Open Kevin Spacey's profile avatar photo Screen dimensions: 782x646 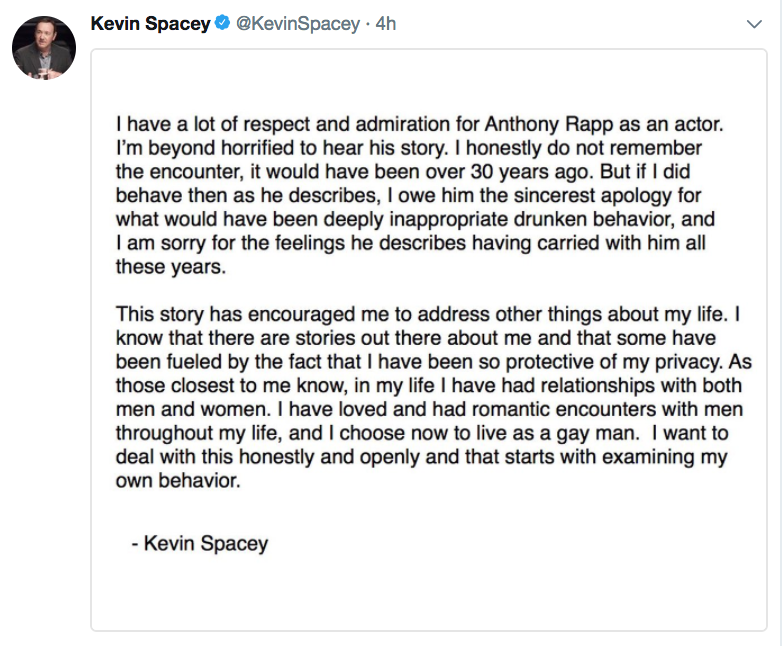(44, 47)
